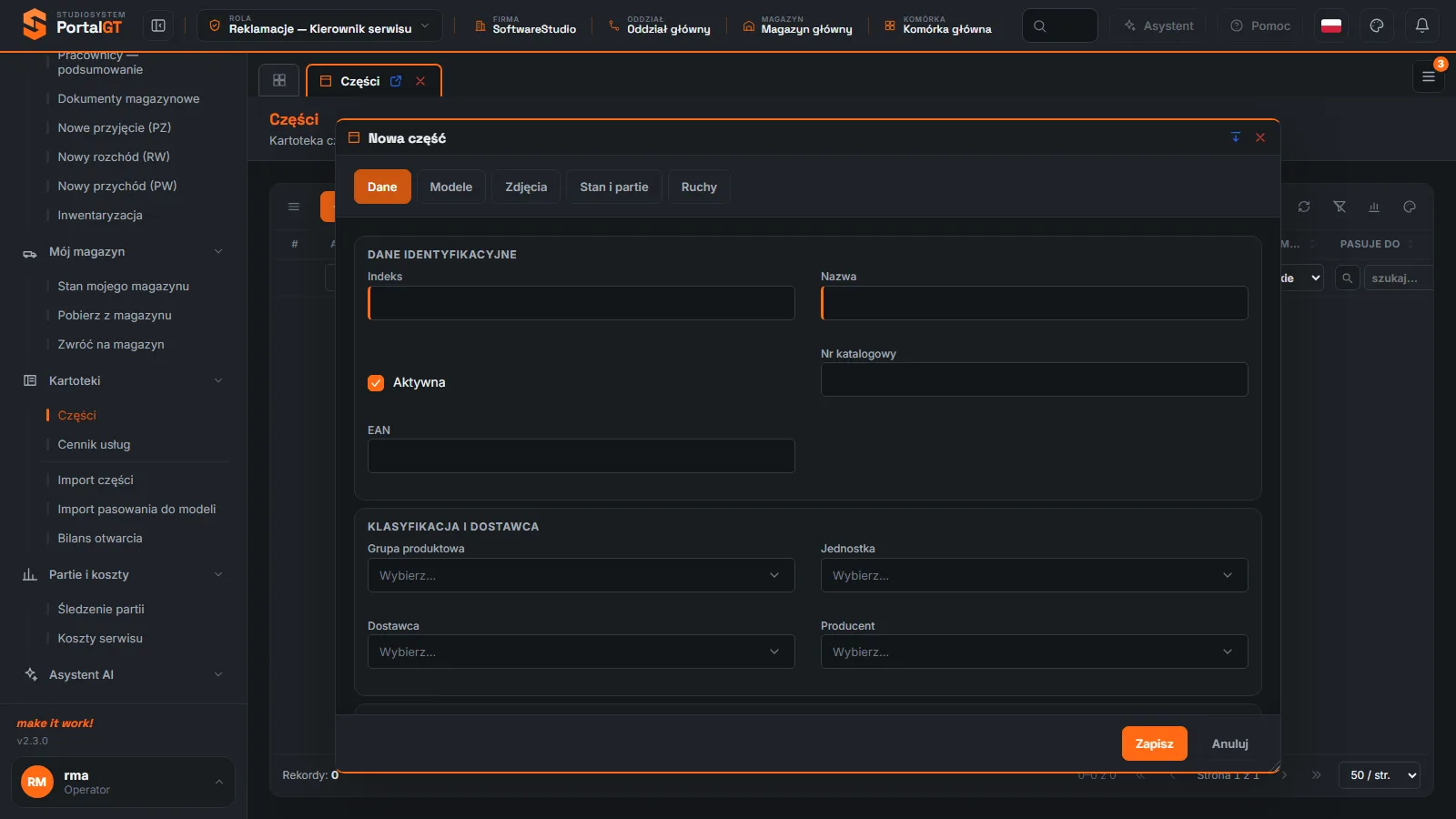Open the Producent dropdown
1456x819 pixels.
pos(1035,652)
